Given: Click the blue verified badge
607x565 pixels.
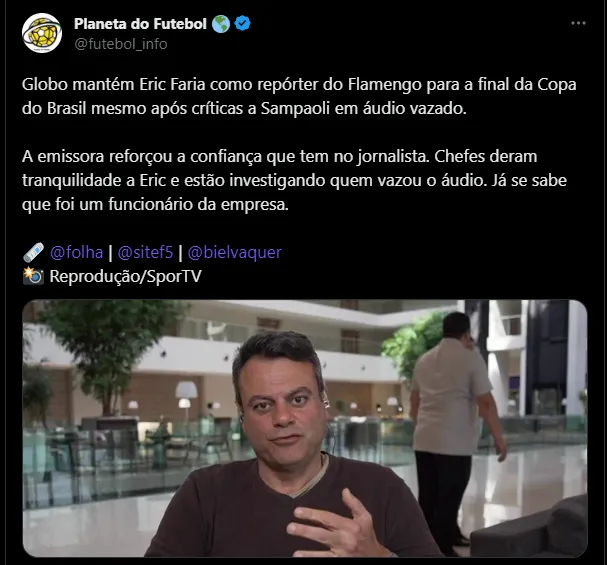Looking at the screenshot, I should 242,24.
